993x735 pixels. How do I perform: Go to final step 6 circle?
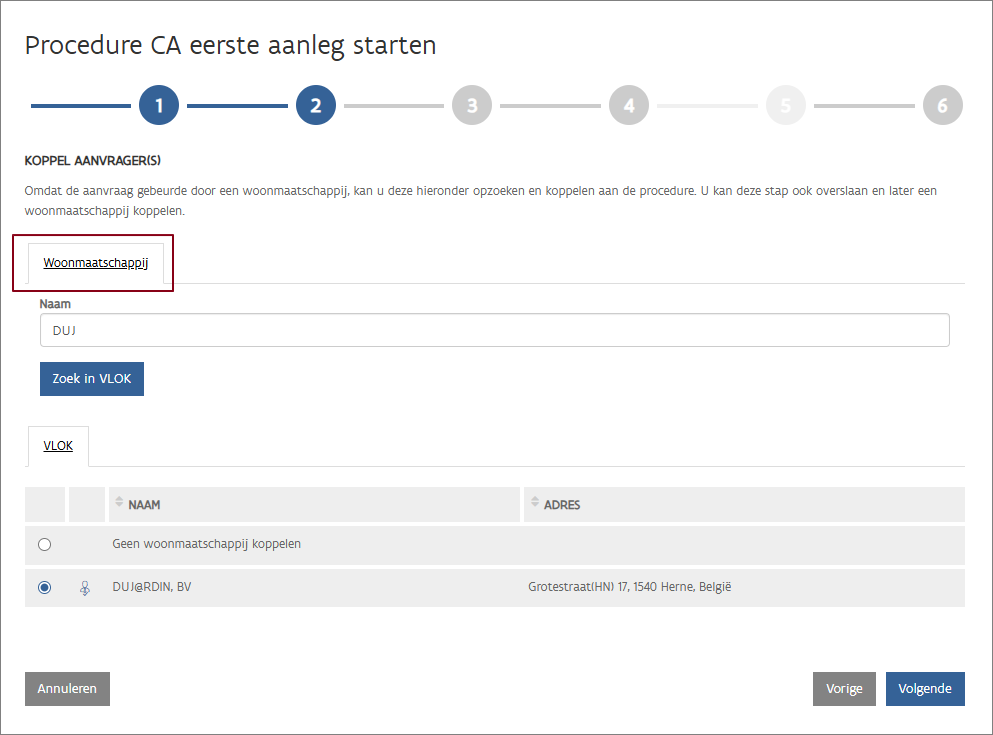point(942,105)
